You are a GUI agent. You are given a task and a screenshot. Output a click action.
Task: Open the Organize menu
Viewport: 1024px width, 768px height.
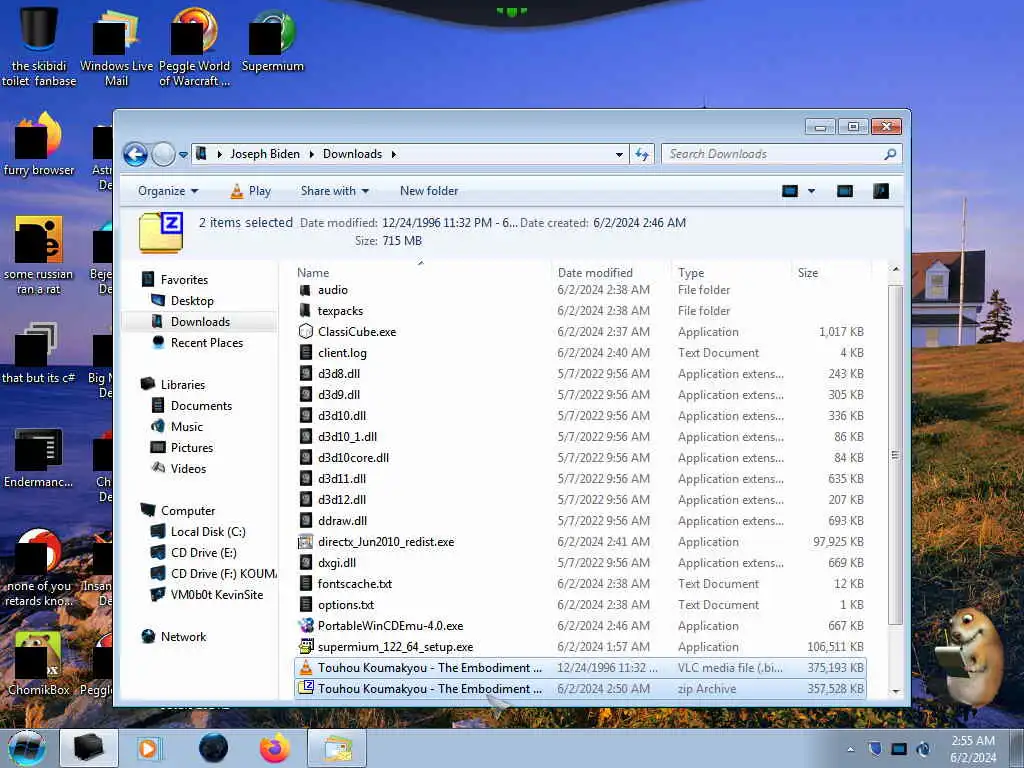point(168,191)
